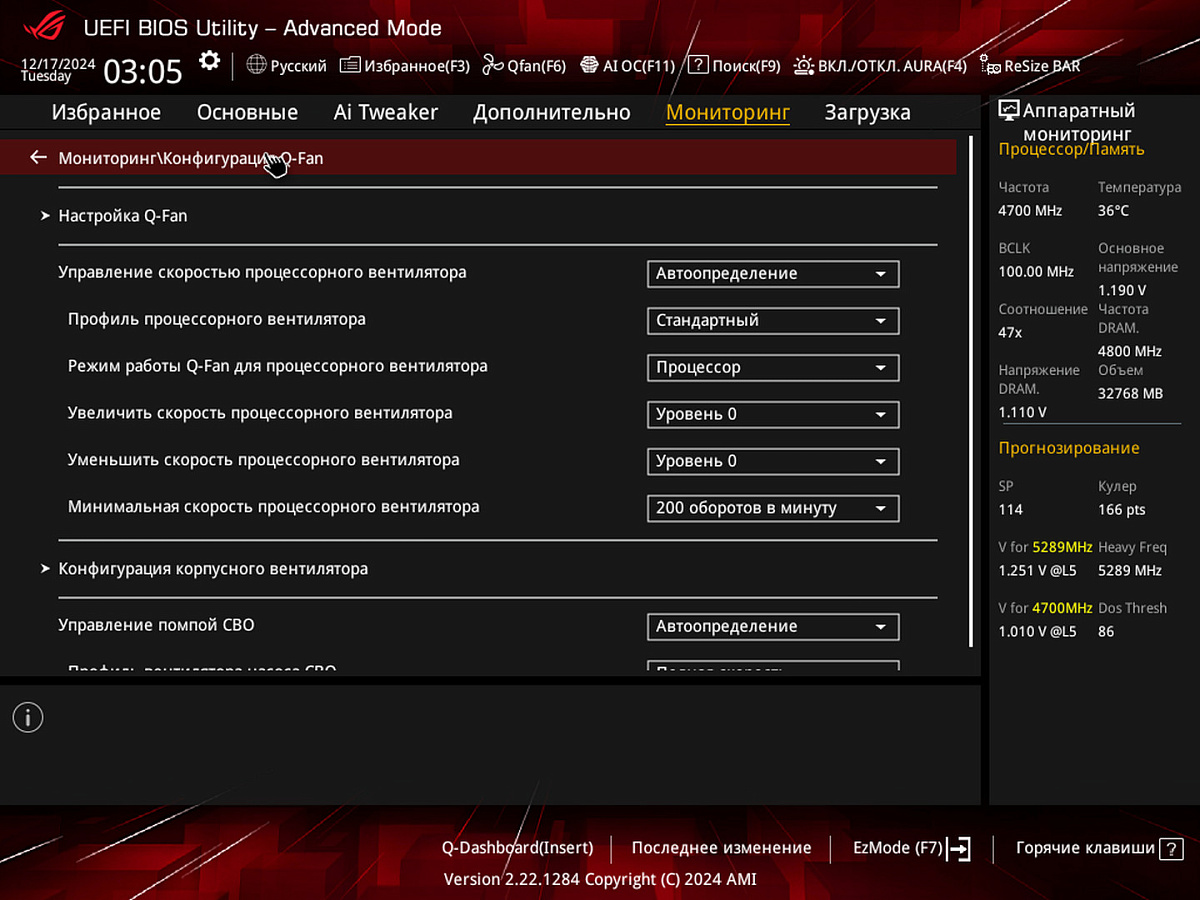Click Q-Dashboard(Insert) button
The width and height of the screenshot is (1200, 900).
click(517, 848)
